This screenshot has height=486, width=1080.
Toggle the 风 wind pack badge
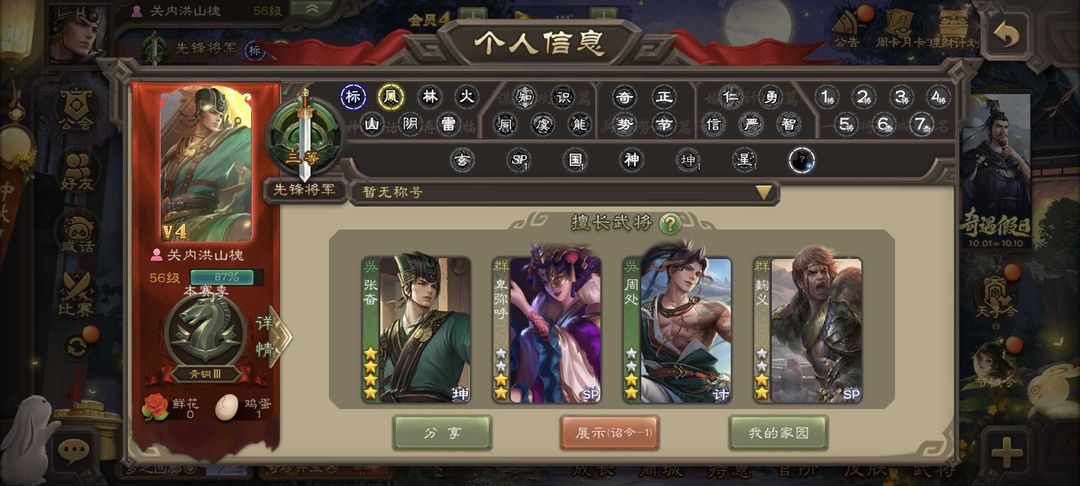tap(391, 96)
